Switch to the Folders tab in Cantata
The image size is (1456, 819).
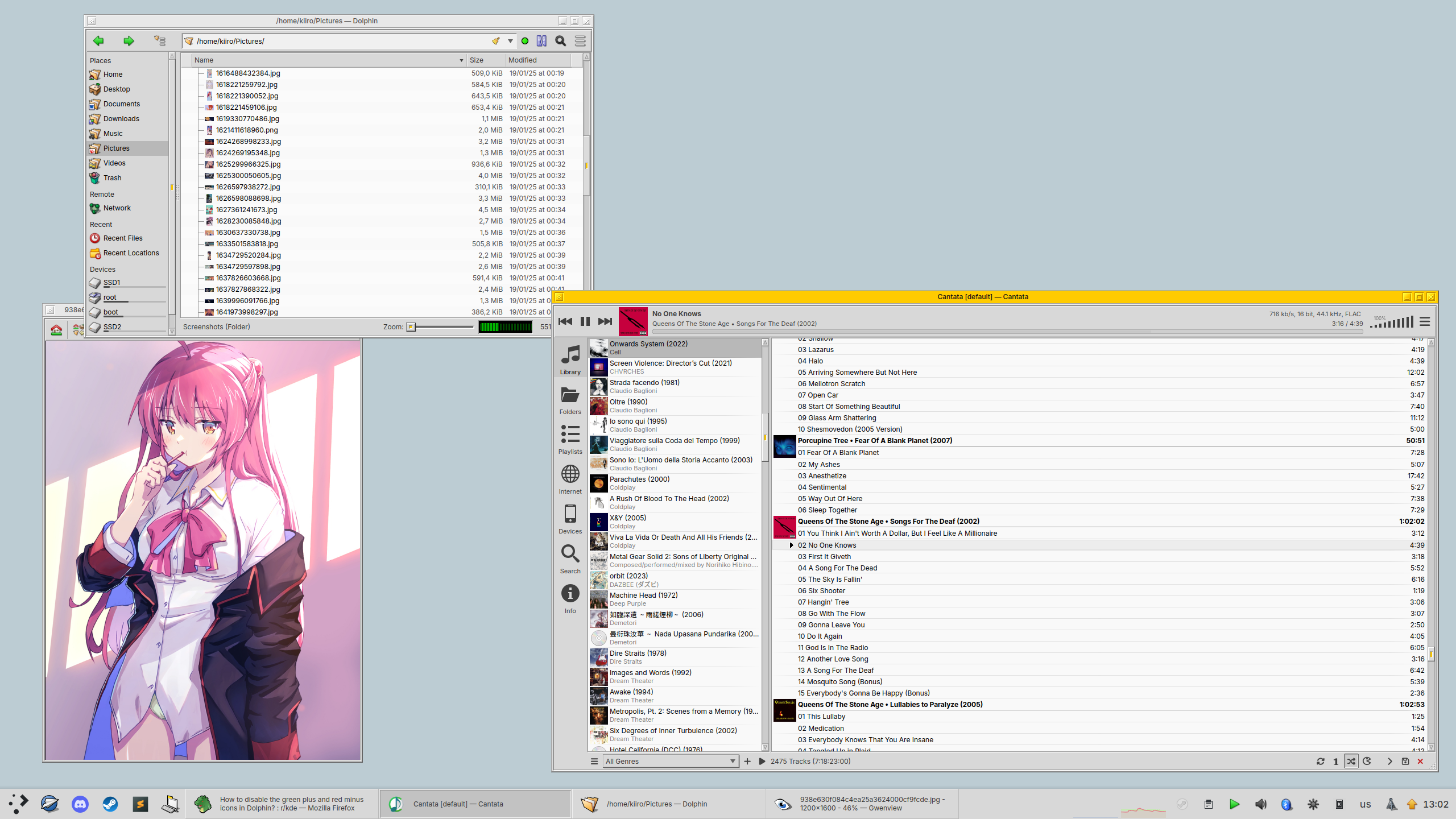click(570, 400)
